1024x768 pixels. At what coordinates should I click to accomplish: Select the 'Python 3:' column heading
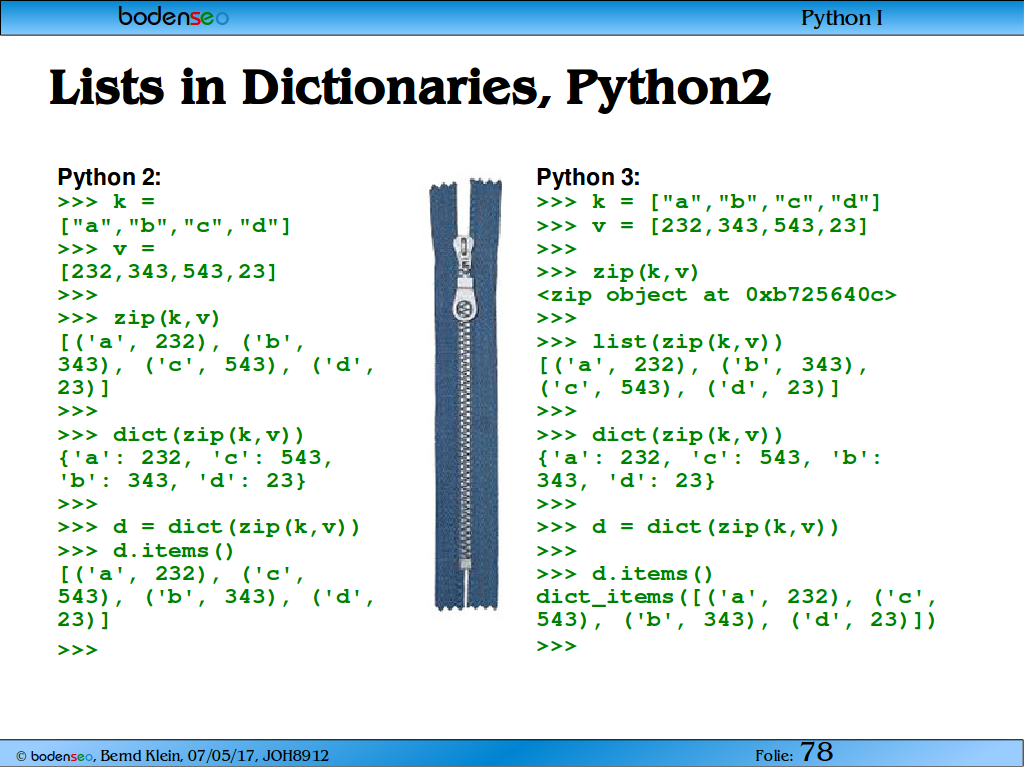click(588, 177)
